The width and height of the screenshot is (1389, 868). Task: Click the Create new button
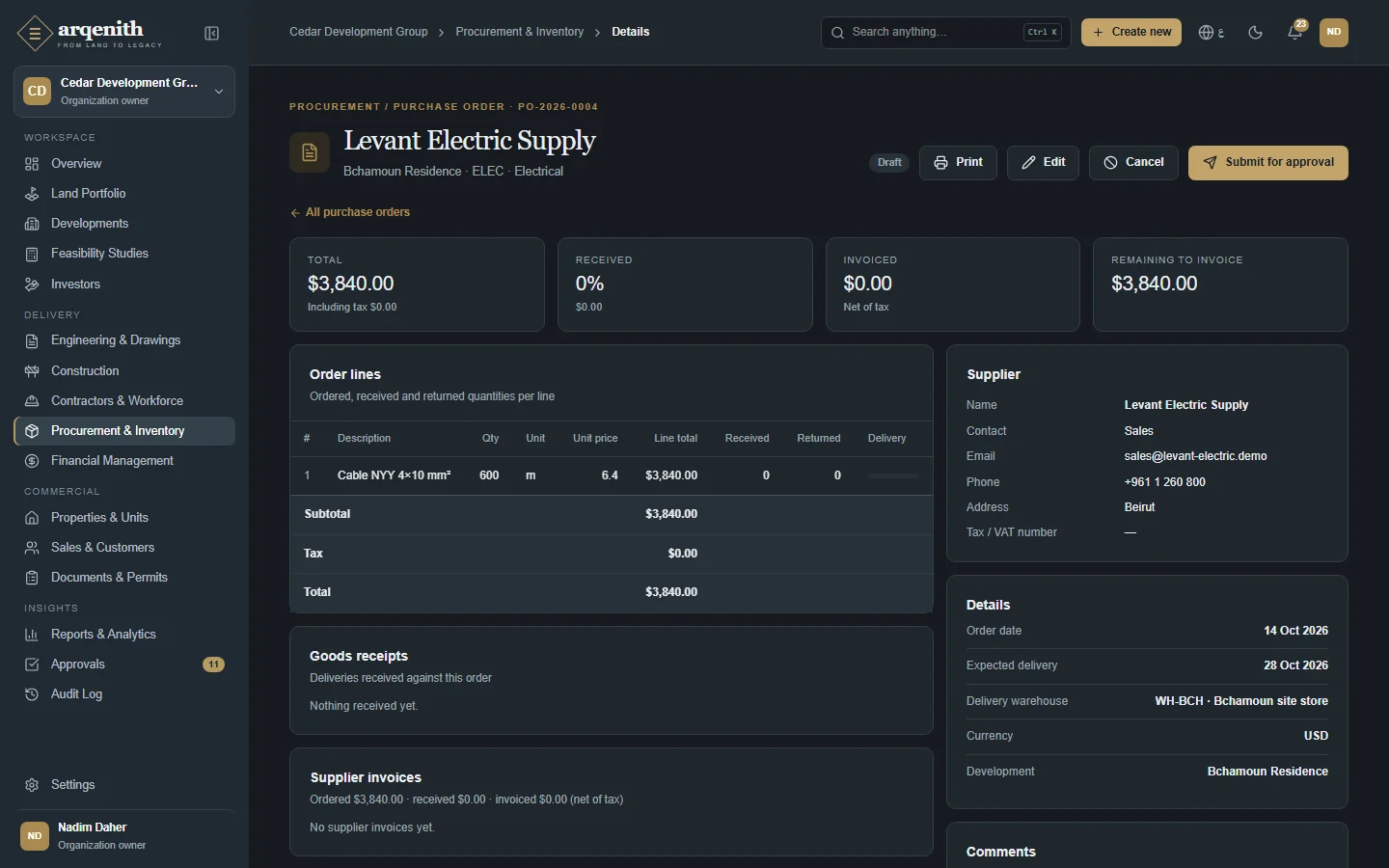pos(1131,33)
